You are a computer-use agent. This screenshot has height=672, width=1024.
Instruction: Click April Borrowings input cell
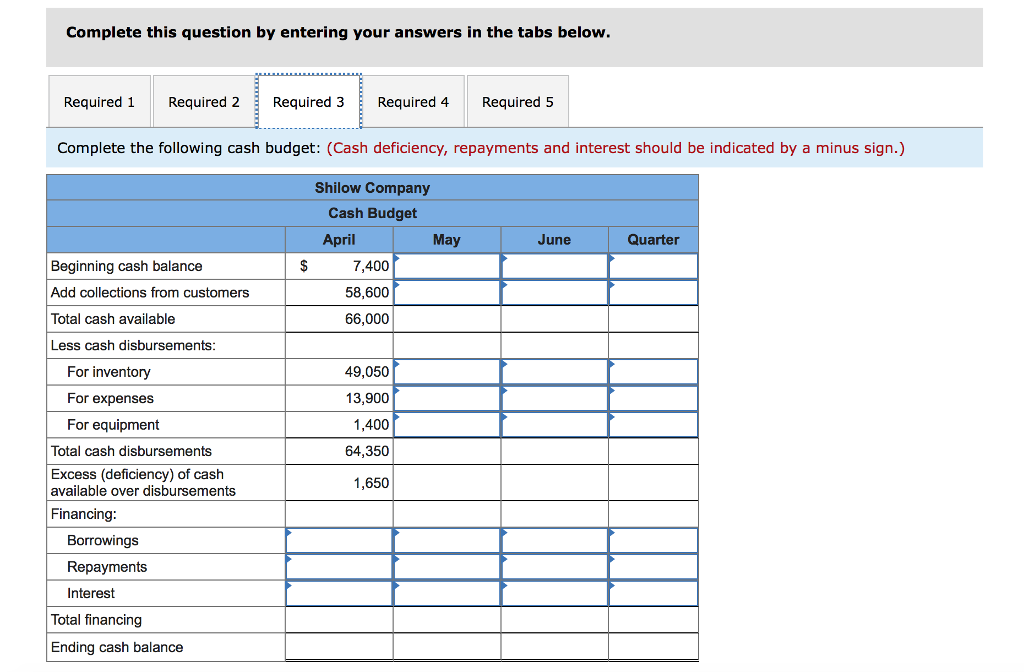[339, 541]
